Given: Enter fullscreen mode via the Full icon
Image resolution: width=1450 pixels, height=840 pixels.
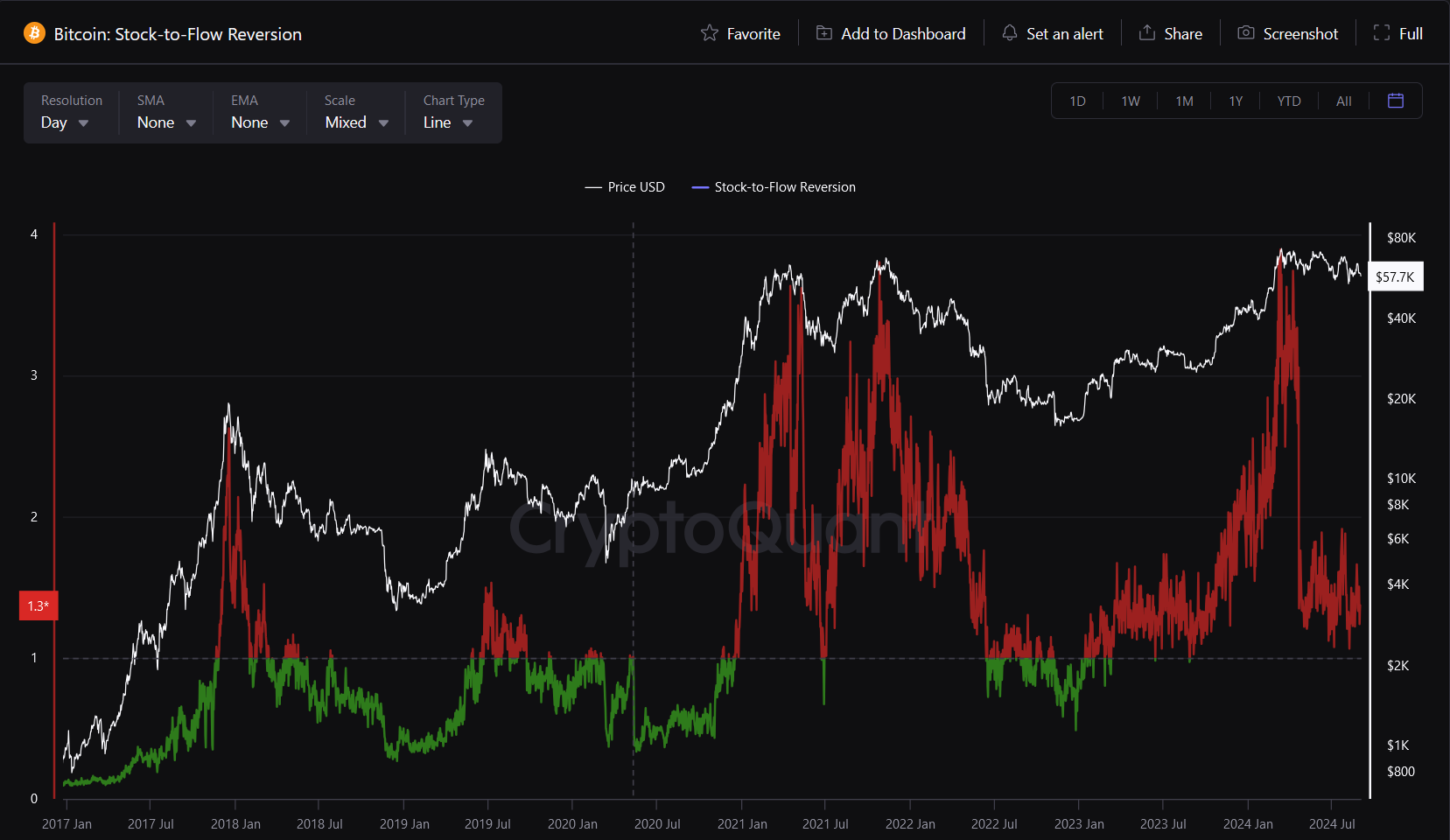Looking at the screenshot, I should click(x=1381, y=32).
